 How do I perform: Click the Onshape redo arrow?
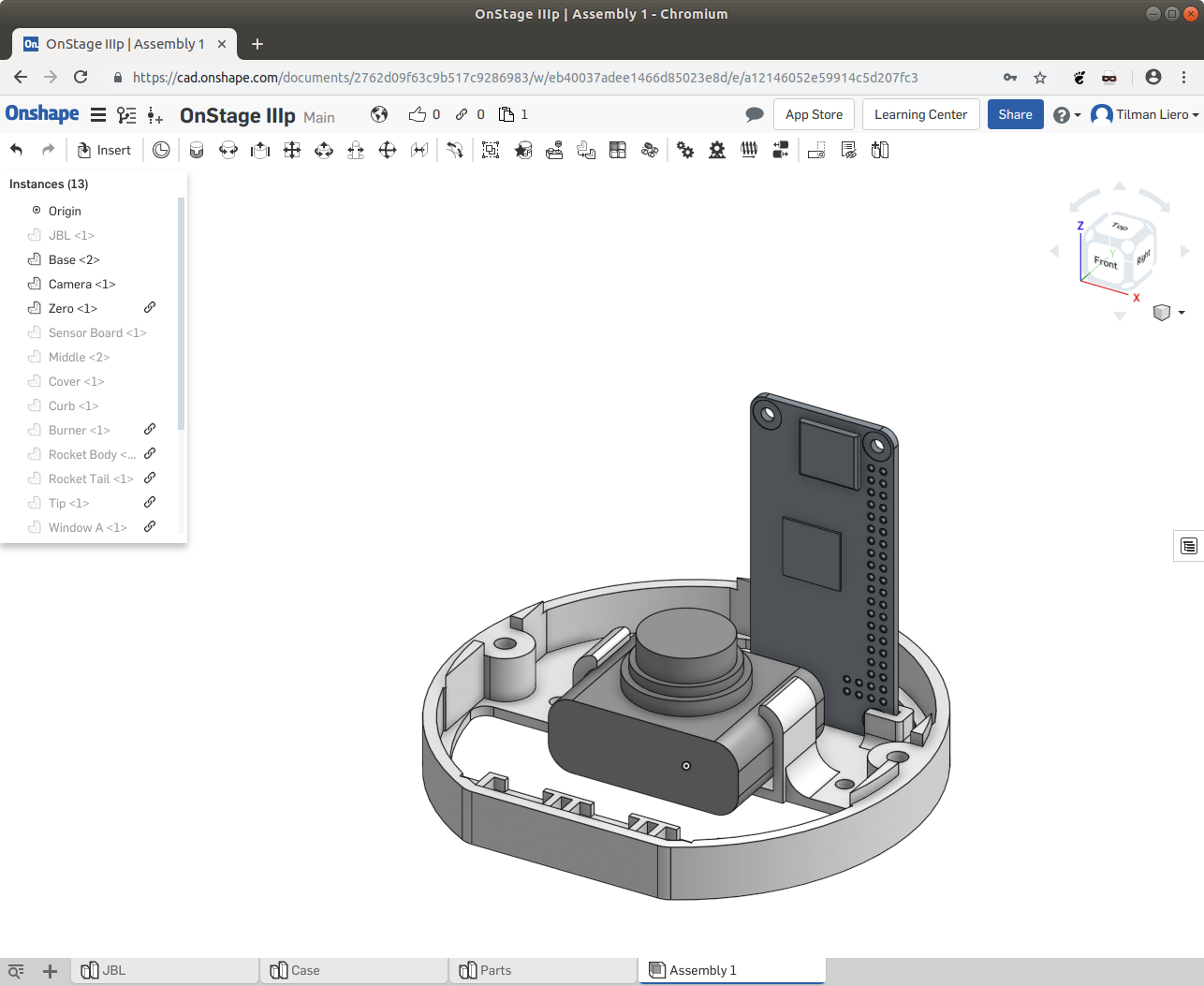point(49,150)
